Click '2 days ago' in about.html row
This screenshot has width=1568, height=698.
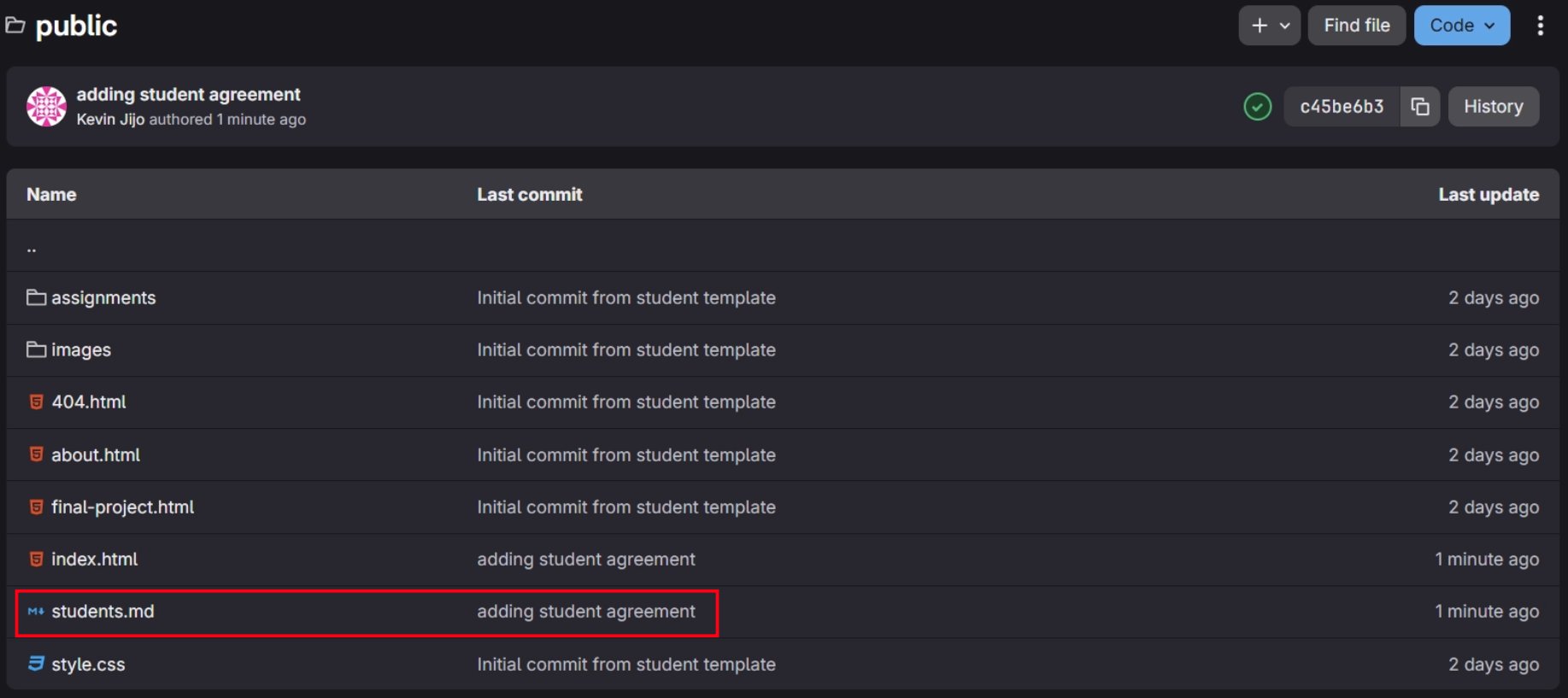click(x=1494, y=455)
